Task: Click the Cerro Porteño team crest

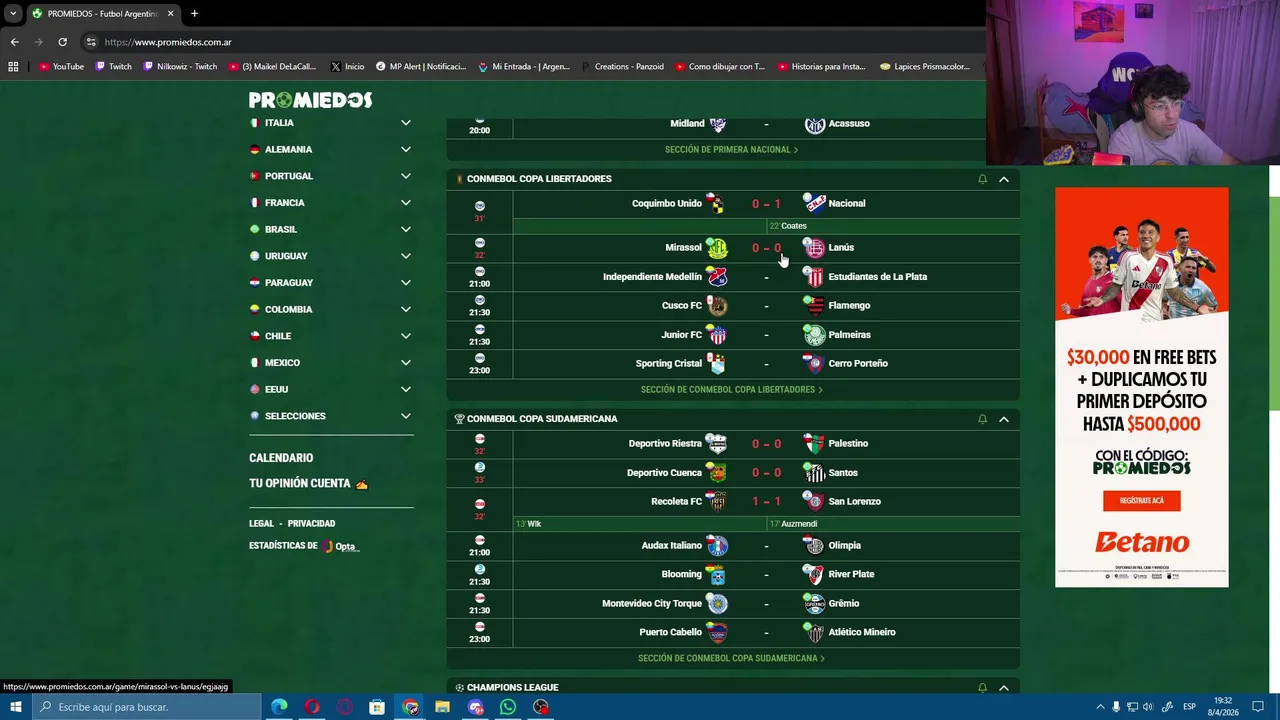Action: pos(815,364)
